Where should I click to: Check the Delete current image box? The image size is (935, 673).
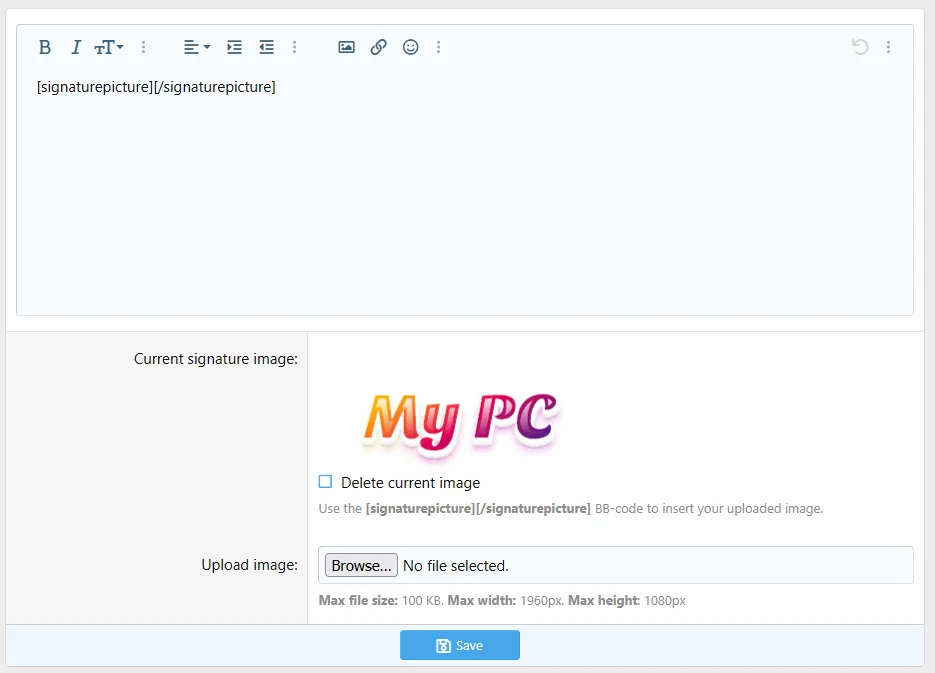[325, 482]
